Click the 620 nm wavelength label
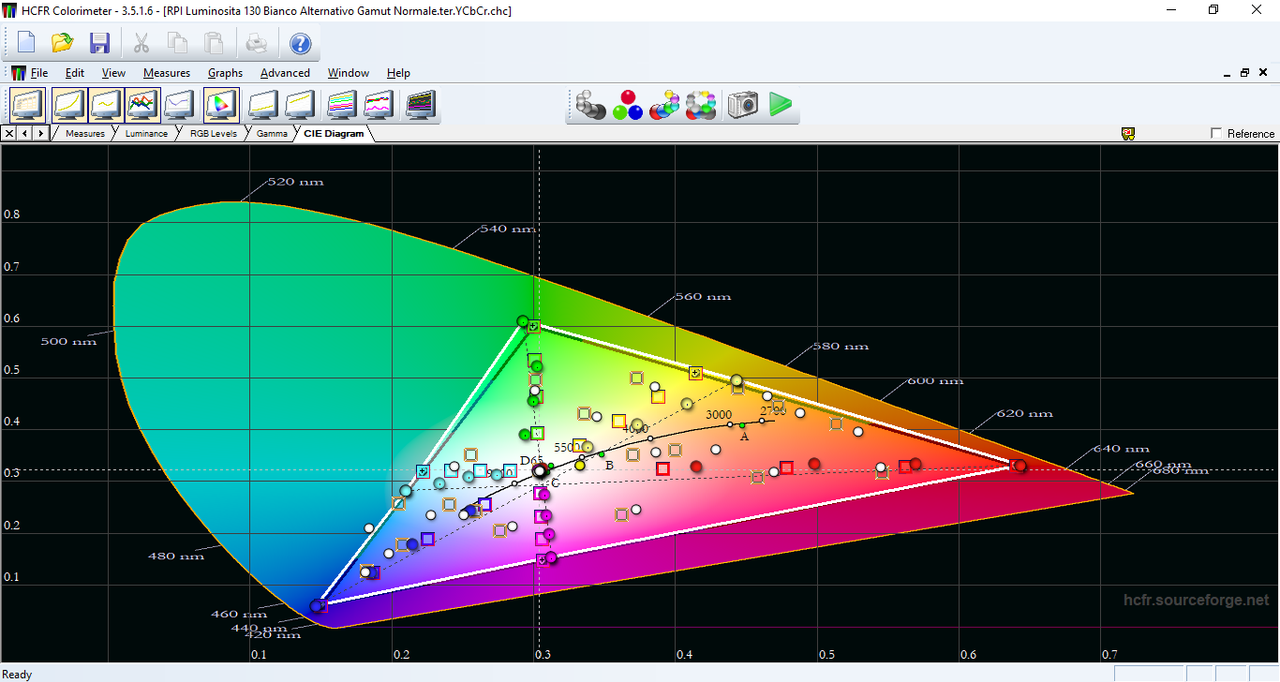 (x=1024, y=413)
